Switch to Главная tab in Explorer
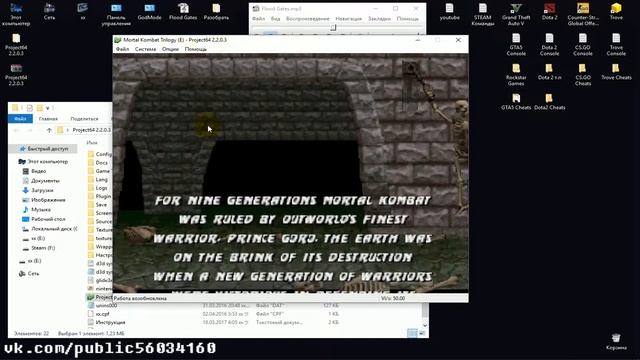The image size is (640, 360). point(48,119)
